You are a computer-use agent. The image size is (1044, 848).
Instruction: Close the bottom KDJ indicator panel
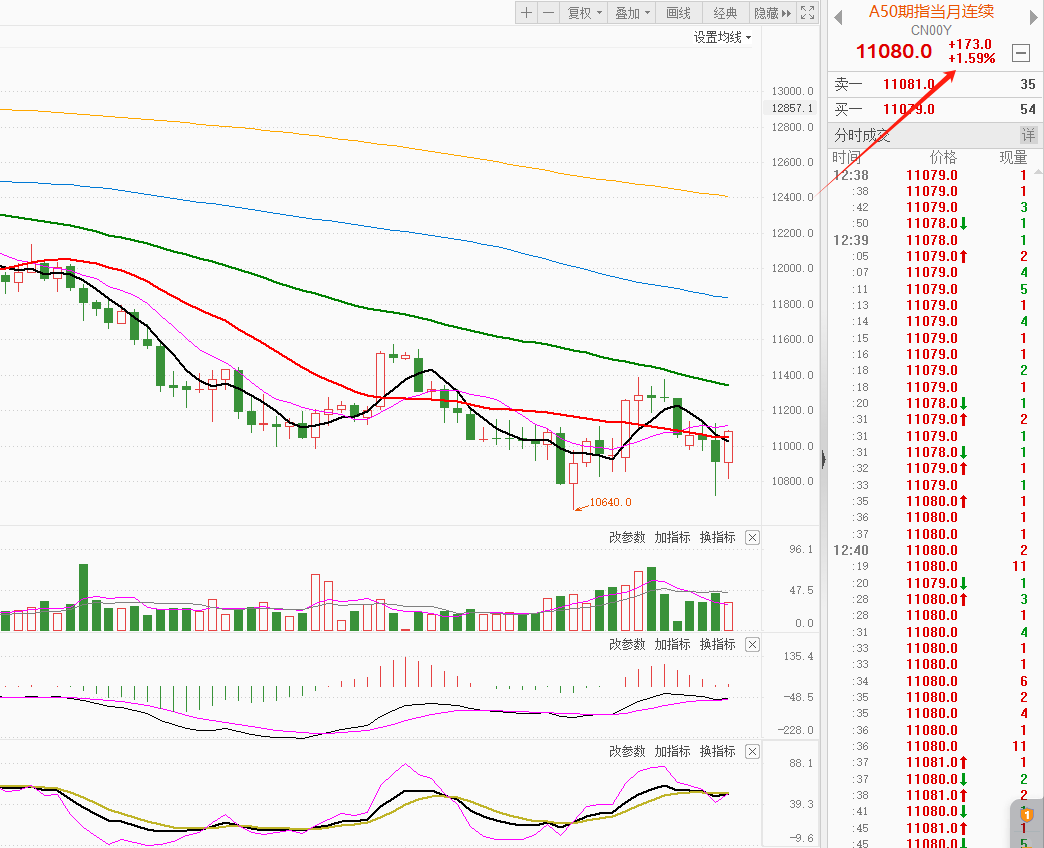pyautogui.click(x=752, y=752)
